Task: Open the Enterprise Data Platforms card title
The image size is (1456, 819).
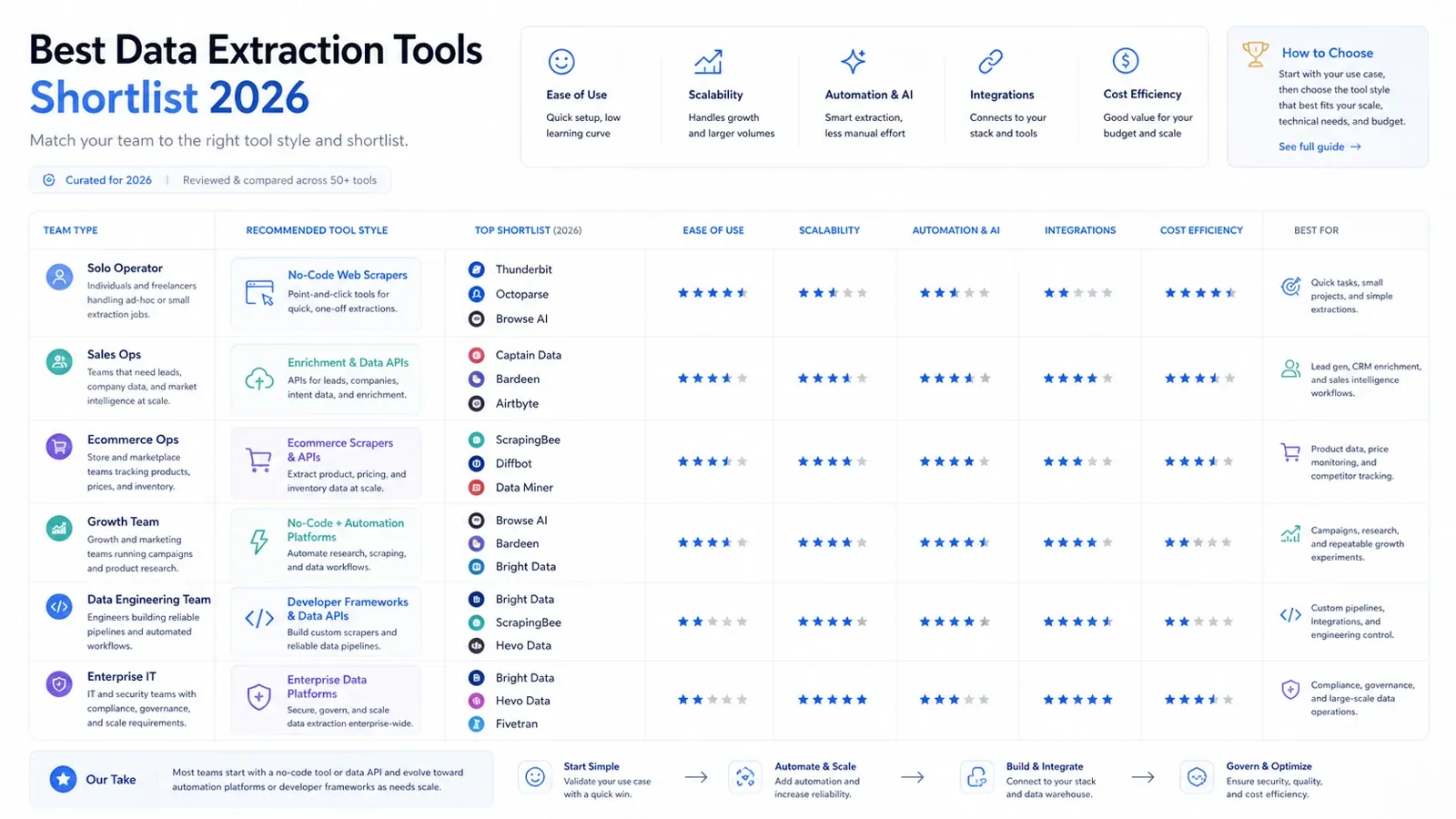Action: 327,687
